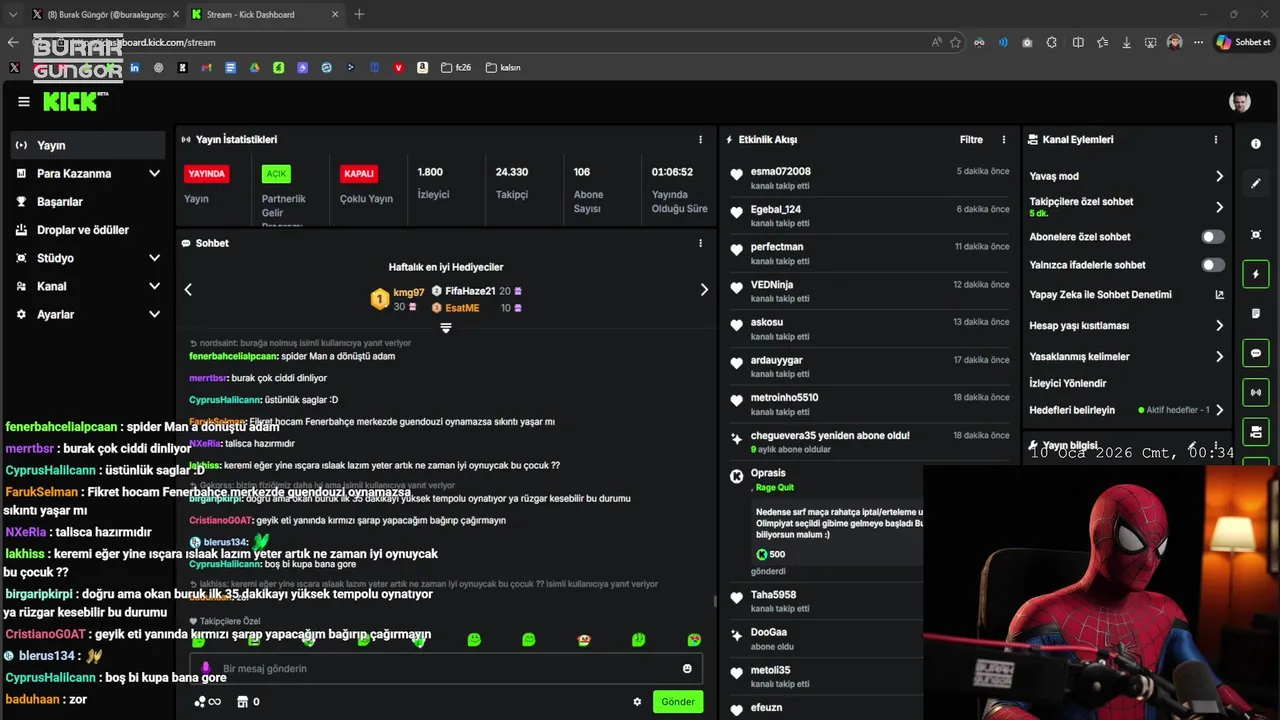Open the emoji picker in the message box
1280x720 pixels.
pos(687,668)
